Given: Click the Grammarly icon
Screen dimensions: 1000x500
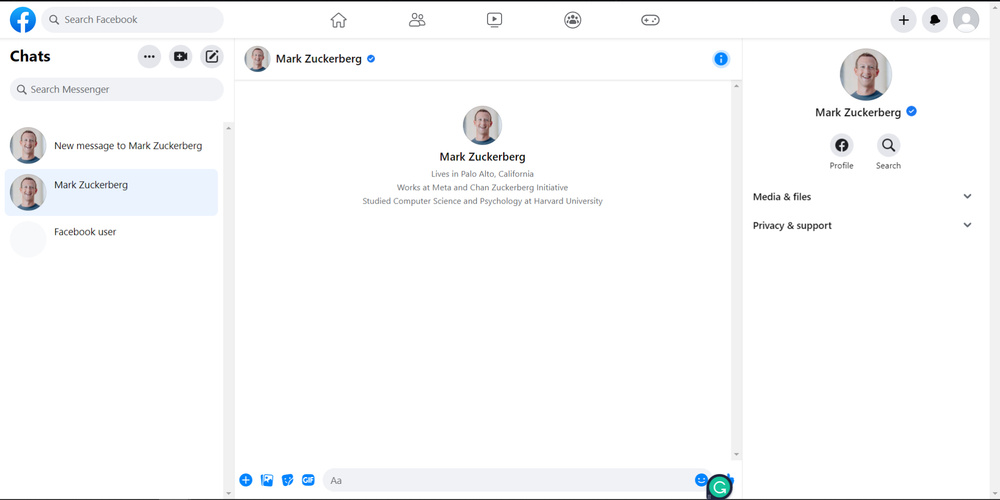Looking at the screenshot, I should pos(720,487).
